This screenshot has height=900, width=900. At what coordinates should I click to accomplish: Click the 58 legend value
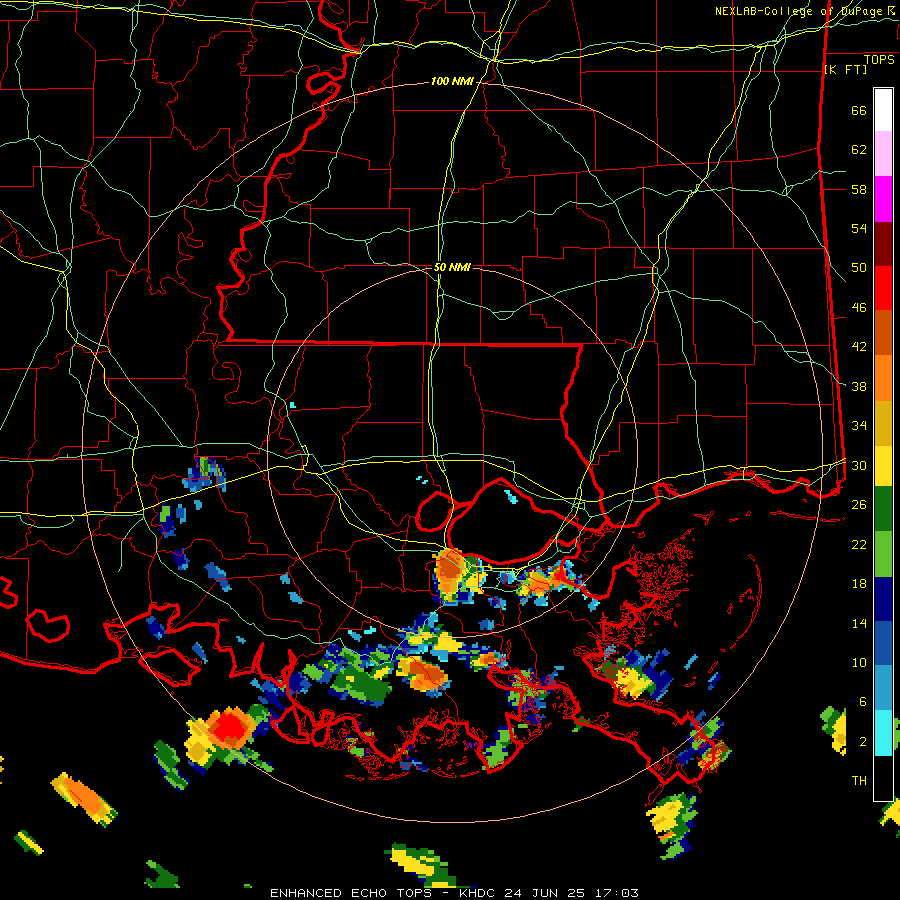tap(859, 189)
